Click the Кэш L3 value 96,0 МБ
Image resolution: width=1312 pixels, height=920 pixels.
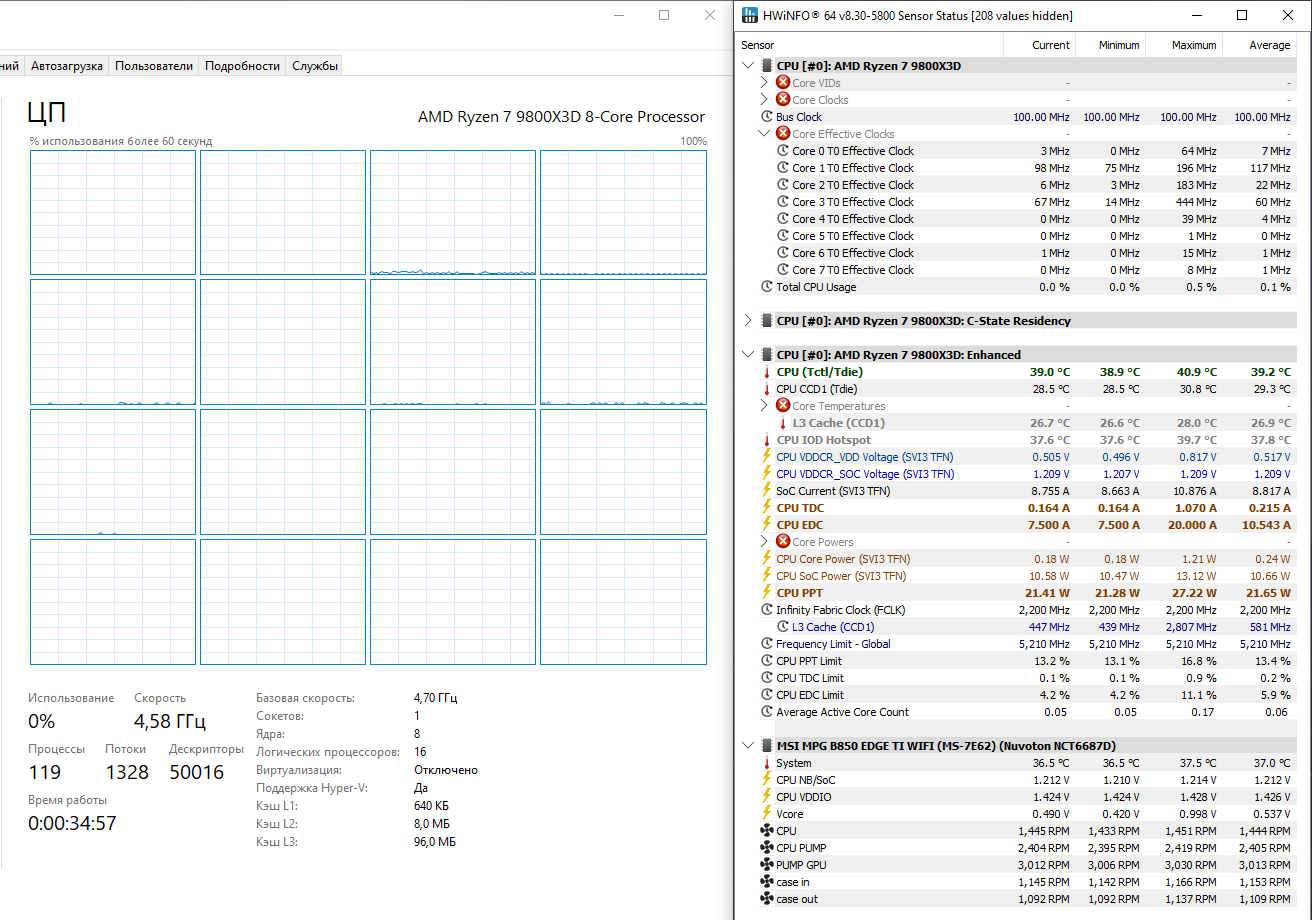[435, 842]
